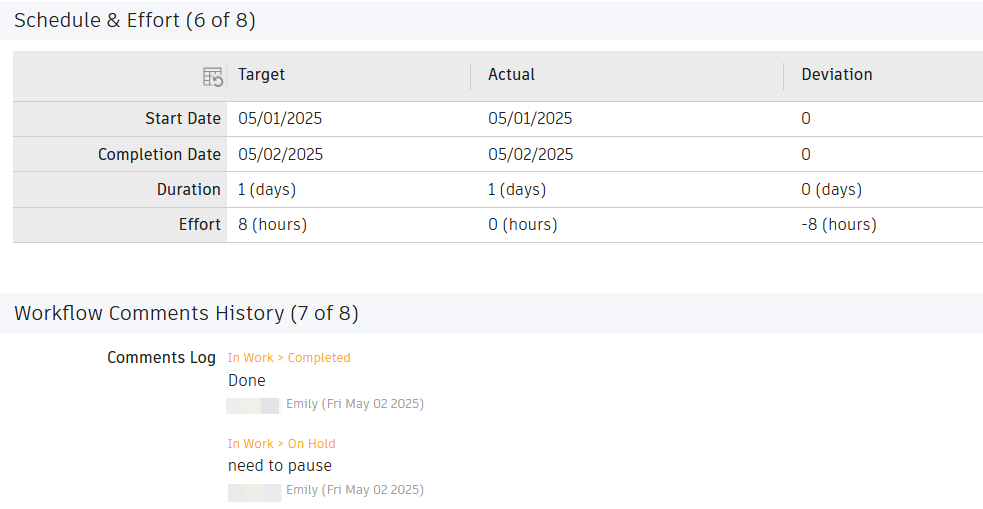Click the Duration target cell

[267, 190]
